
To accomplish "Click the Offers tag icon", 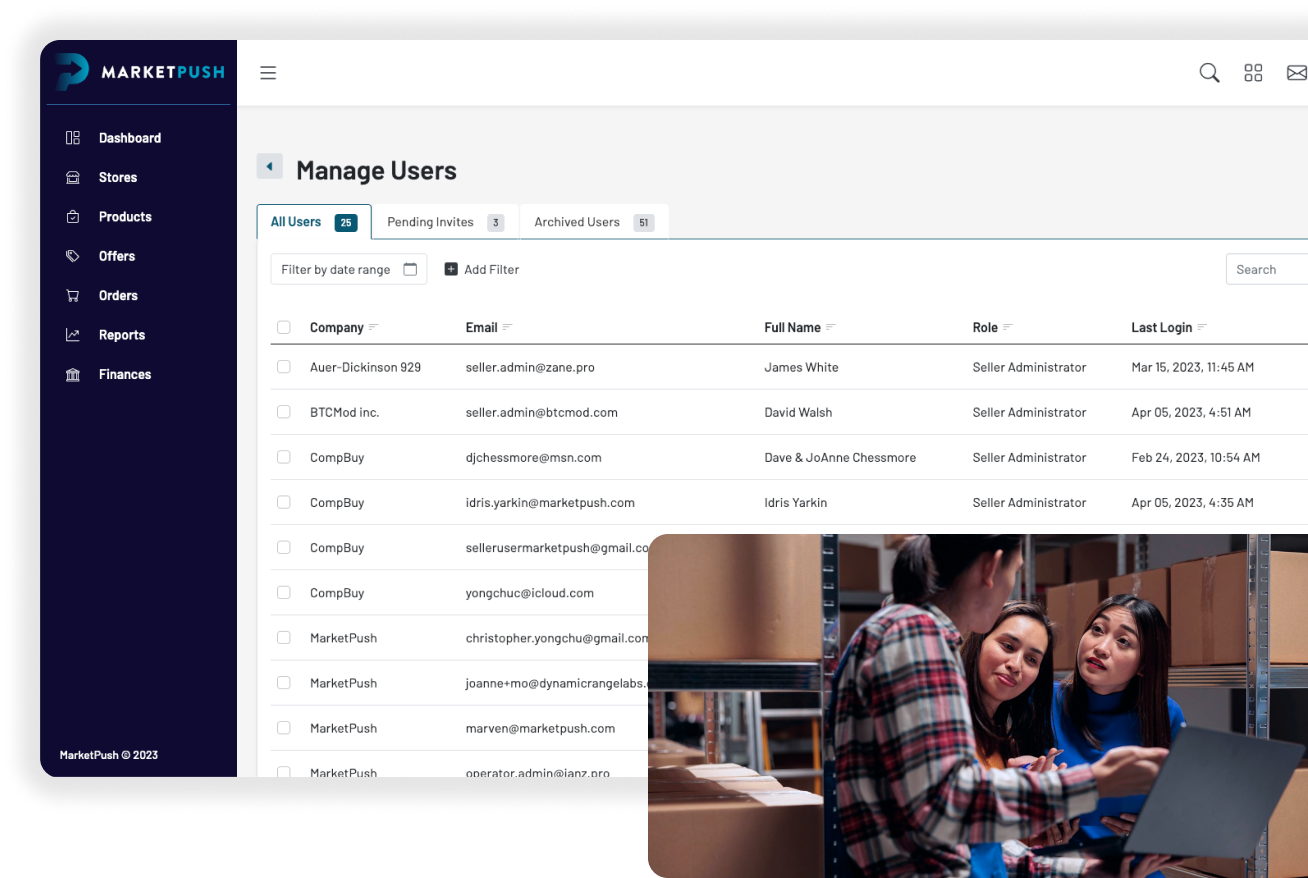I will point(73,256).
